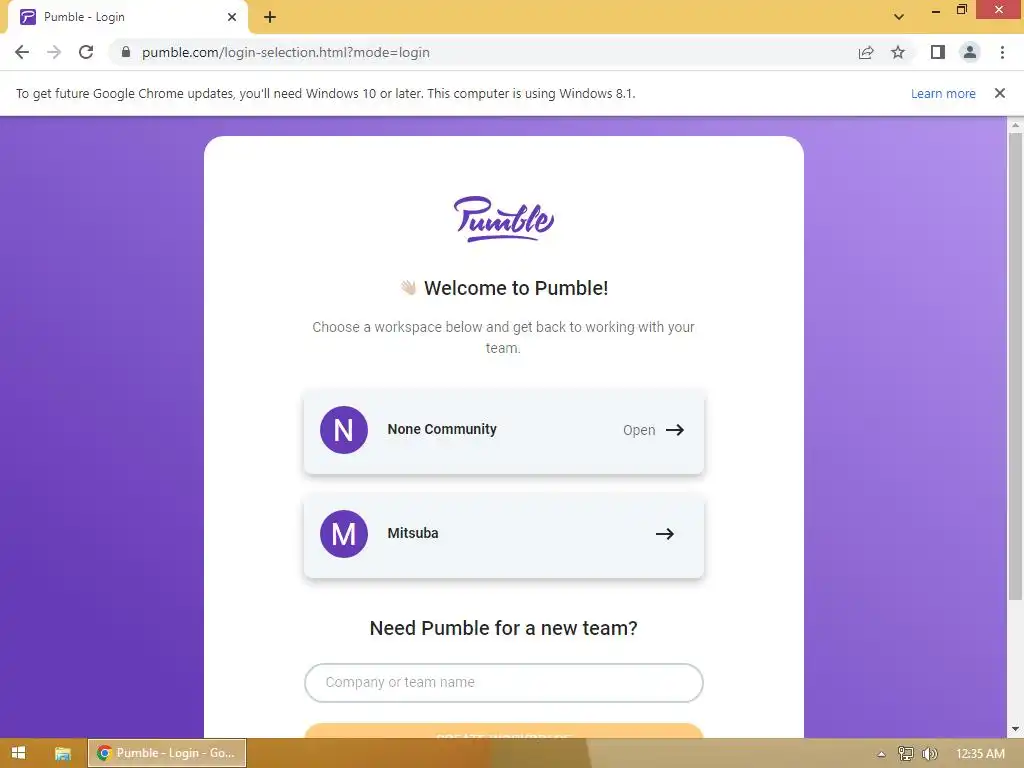This screenshot has width=1024, height=768.
Task: Open the Chrome profile avatar
Action: coord(970,52)
